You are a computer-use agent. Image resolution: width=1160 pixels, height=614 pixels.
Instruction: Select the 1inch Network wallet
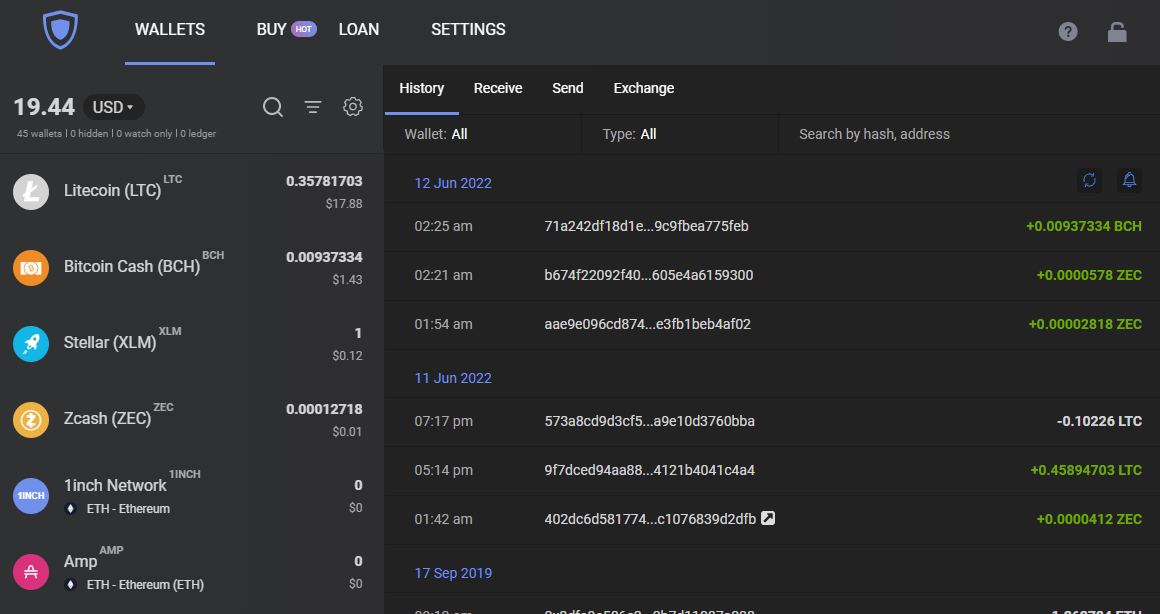coord(192,496)
